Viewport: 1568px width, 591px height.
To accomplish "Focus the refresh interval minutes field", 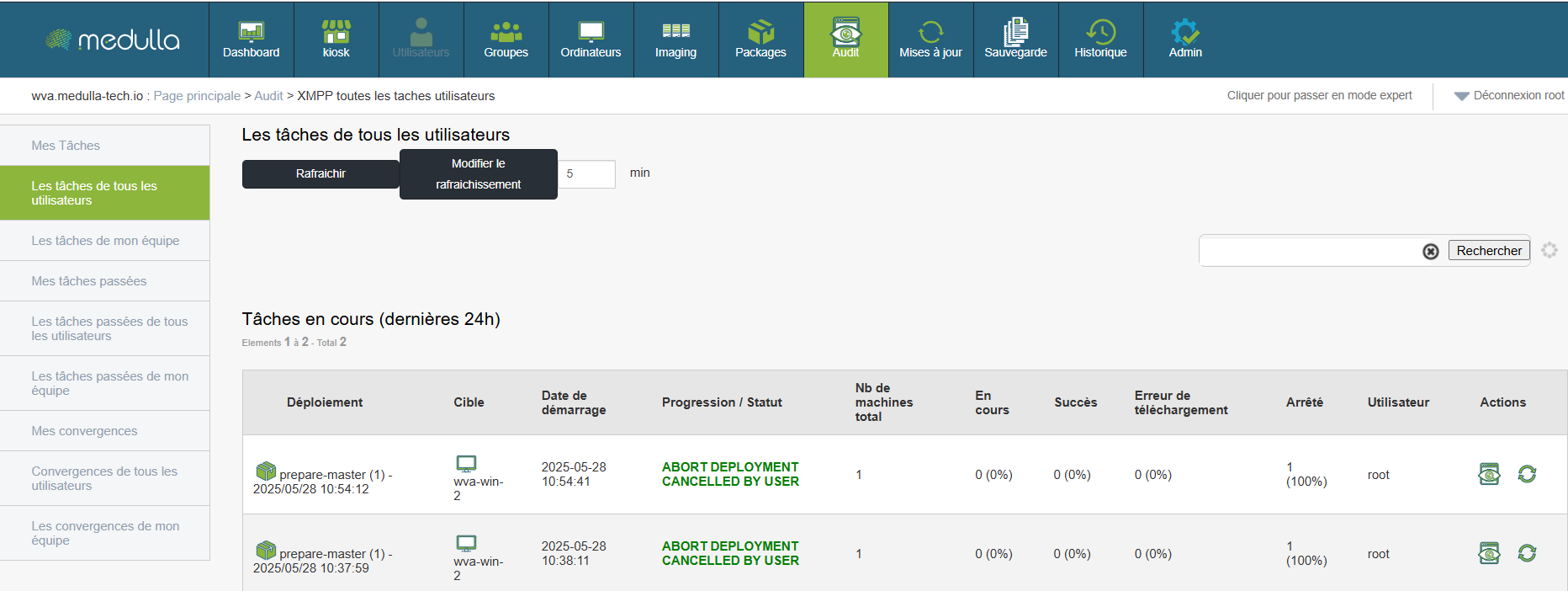I will (x=586, y=174).
